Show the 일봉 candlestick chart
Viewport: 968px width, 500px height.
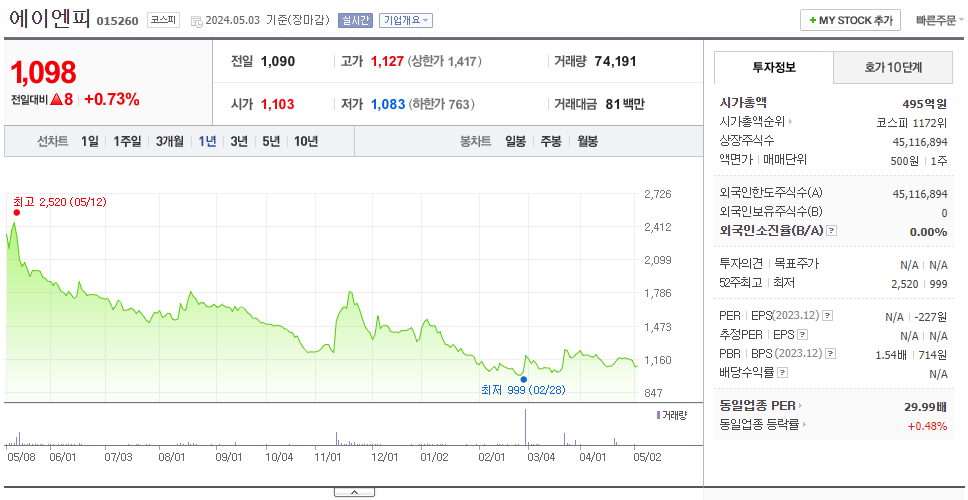click(x=515, y=141)
